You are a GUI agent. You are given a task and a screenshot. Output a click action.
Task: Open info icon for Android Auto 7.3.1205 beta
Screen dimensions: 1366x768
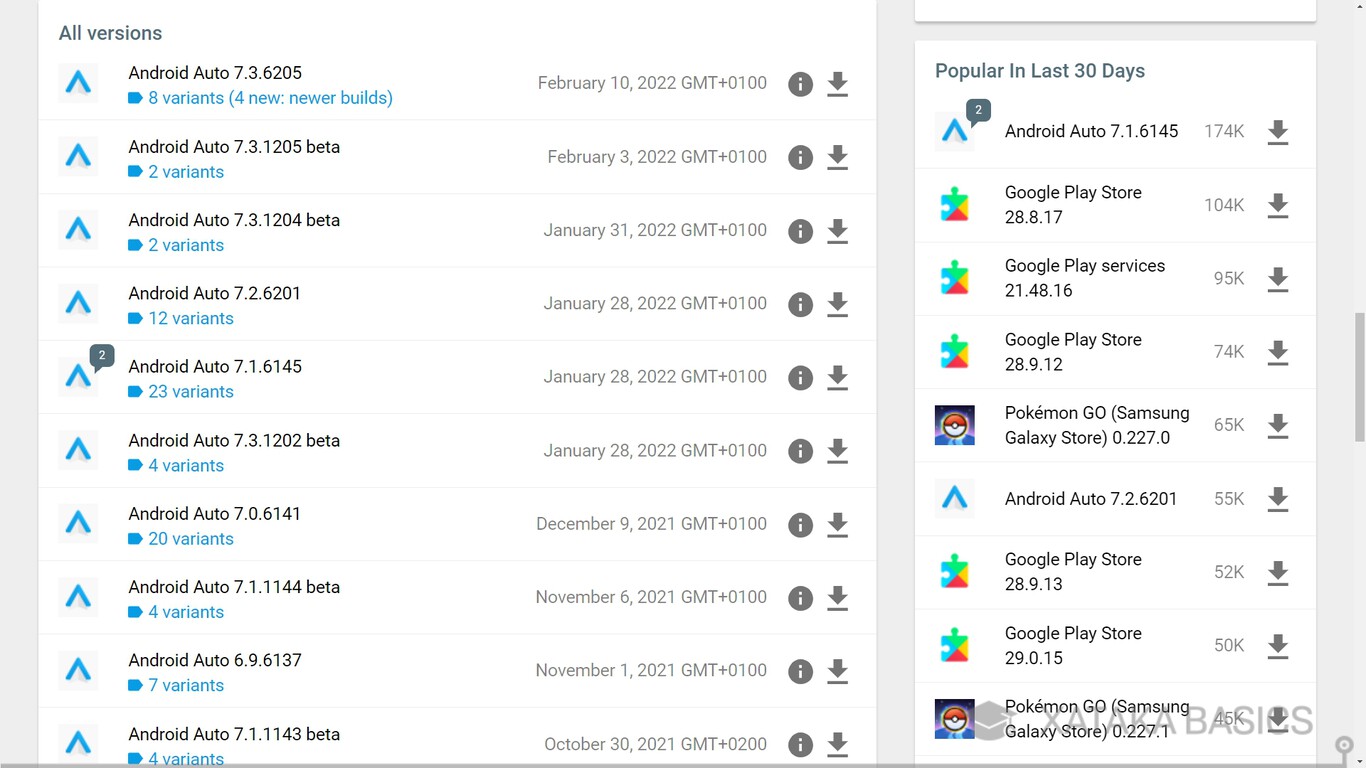tap(800, 158)
